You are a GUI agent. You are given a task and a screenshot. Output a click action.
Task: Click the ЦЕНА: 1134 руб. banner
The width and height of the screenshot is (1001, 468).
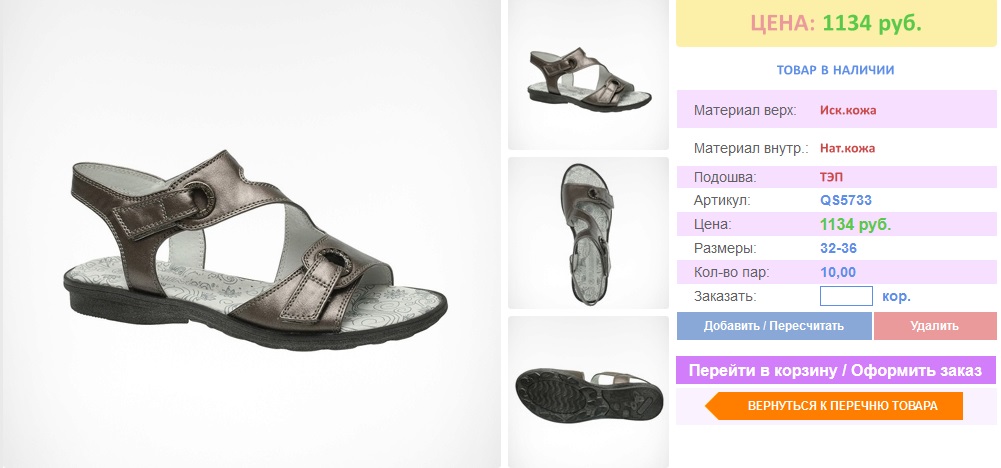pos(836,24)
